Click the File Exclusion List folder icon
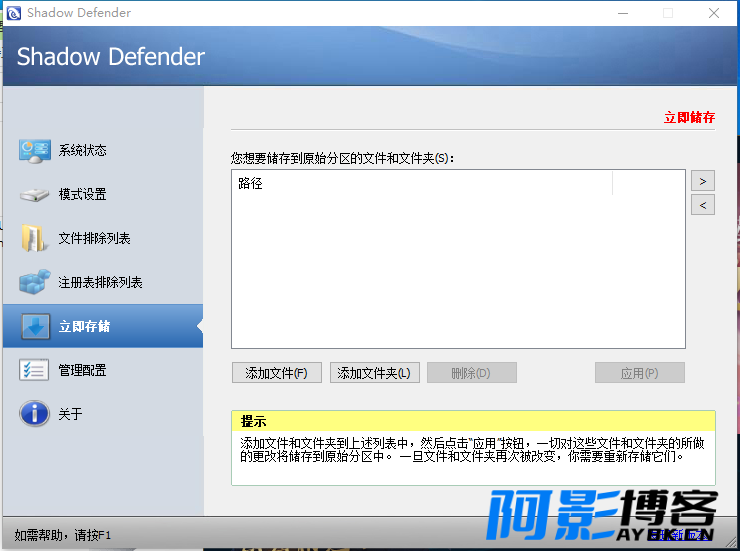The width and height of the screenshot is (740, 551). pyautogui.click(x=33, y=238)
